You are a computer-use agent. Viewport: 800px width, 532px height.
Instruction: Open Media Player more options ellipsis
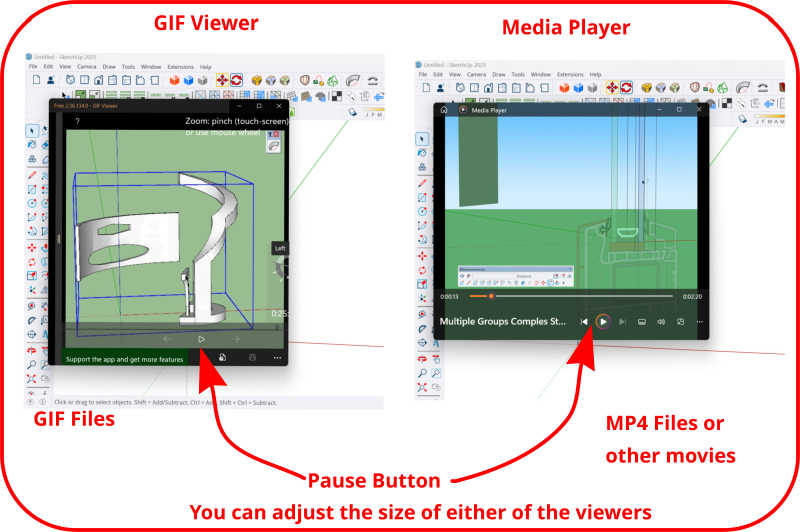699,322
